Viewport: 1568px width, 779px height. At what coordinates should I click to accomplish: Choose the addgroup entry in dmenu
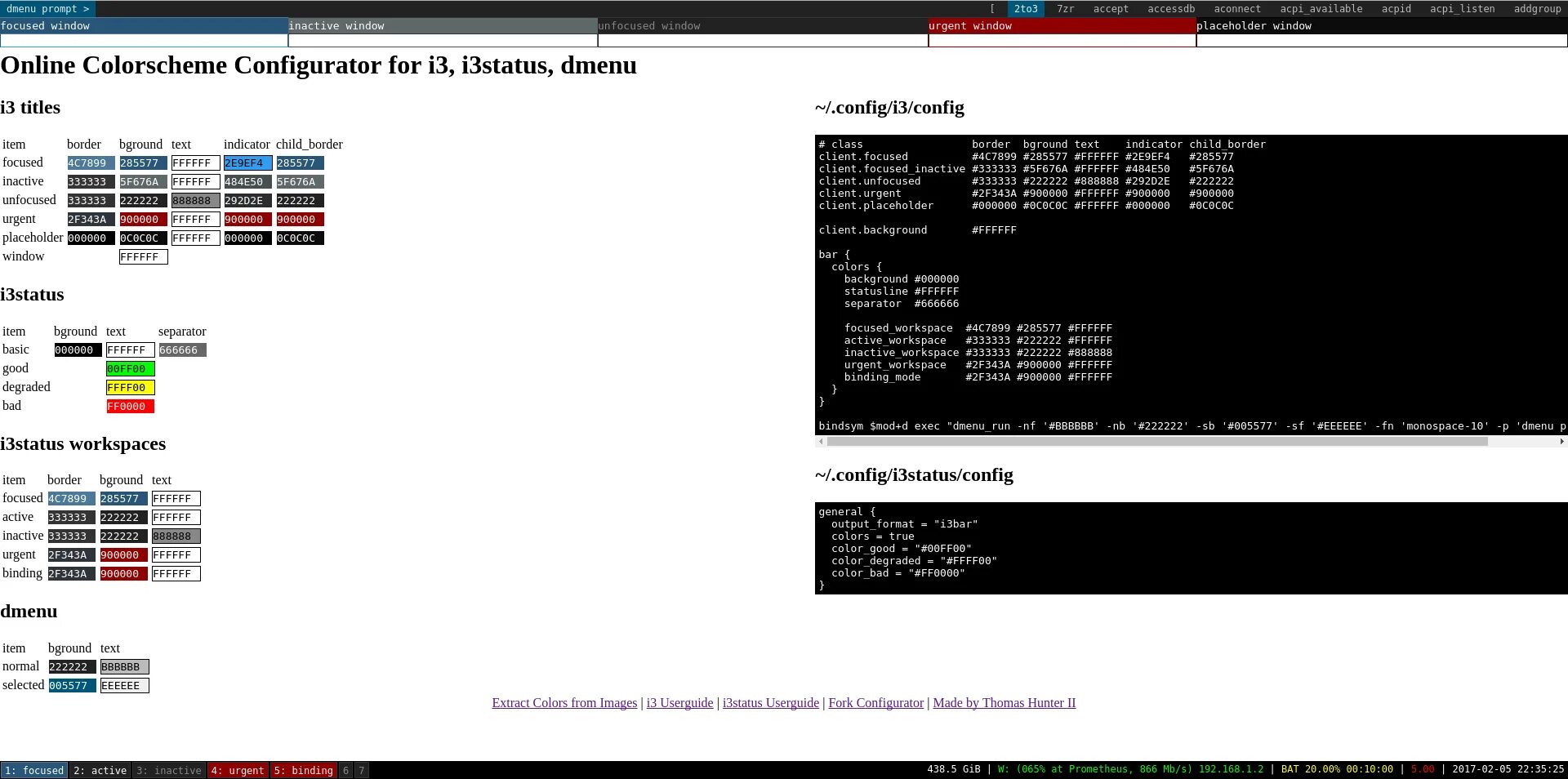(x=1537, y=9)
